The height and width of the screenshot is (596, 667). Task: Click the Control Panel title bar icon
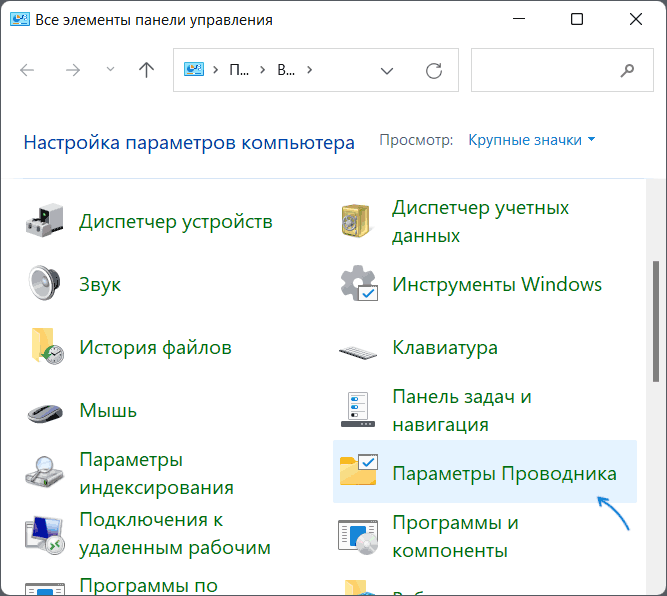(20, 20)
